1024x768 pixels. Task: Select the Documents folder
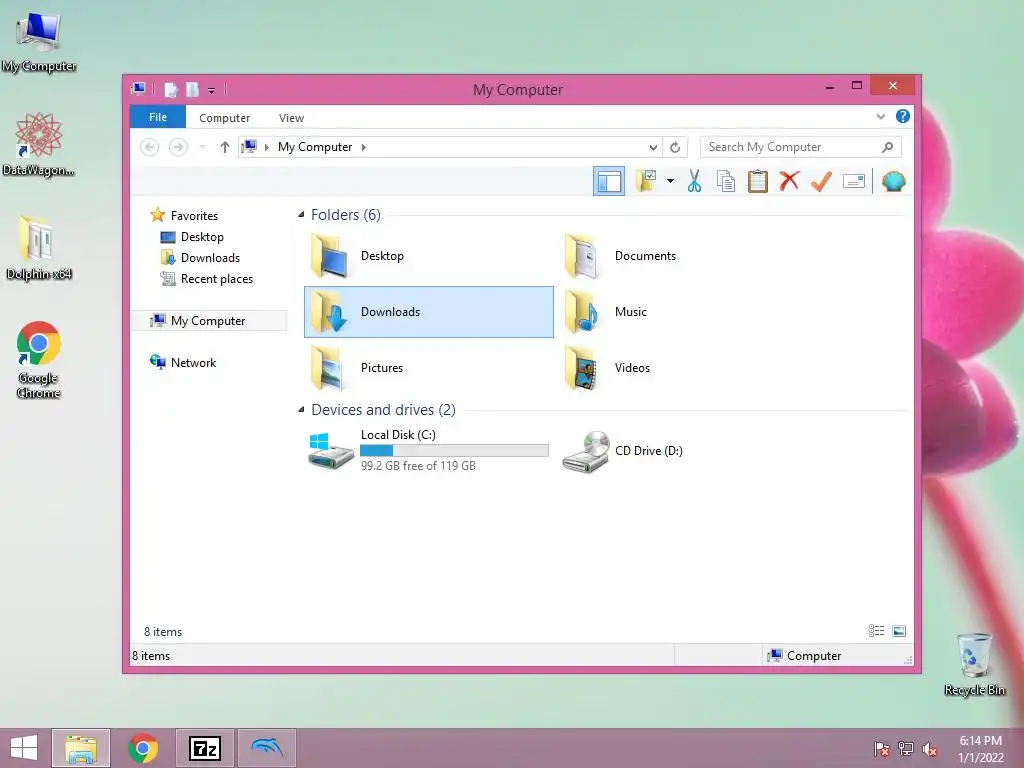tap(682, 256)
